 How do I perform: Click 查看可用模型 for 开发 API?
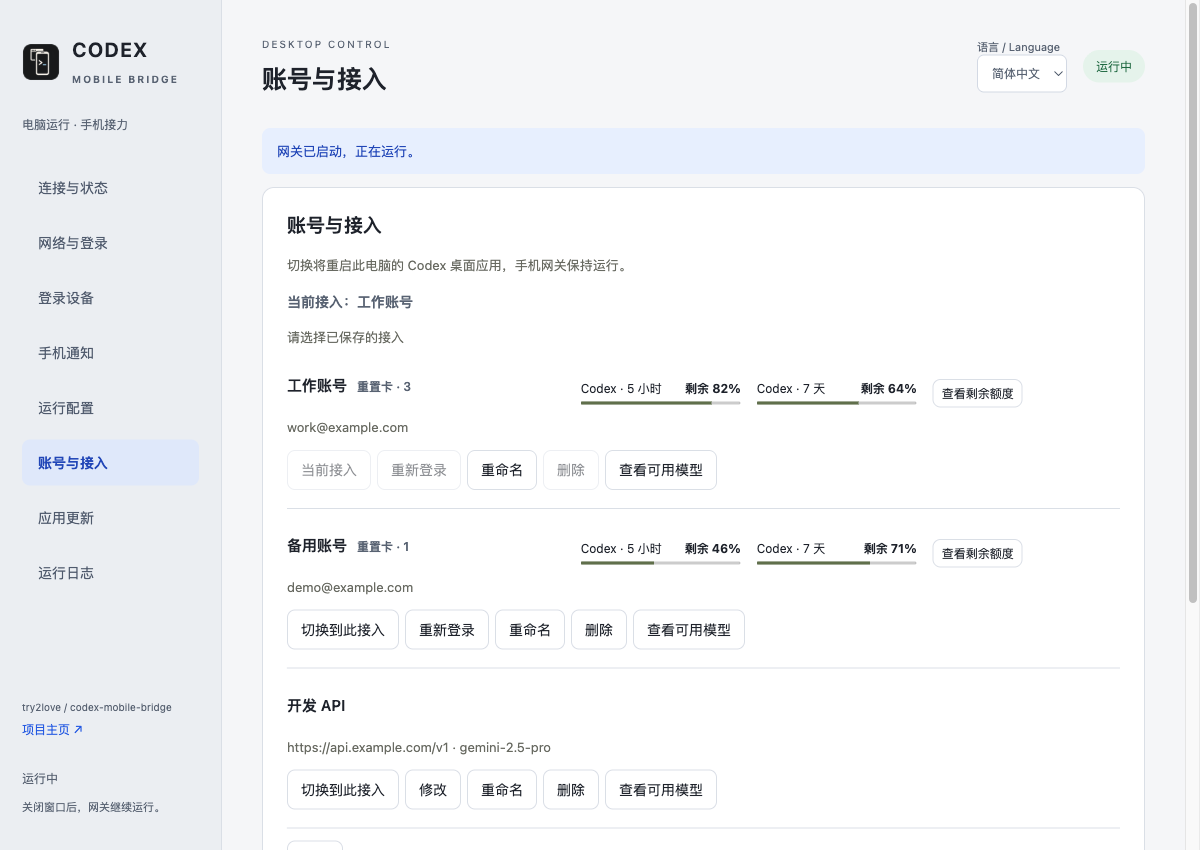pyautogui.click(x=661, y=790)
